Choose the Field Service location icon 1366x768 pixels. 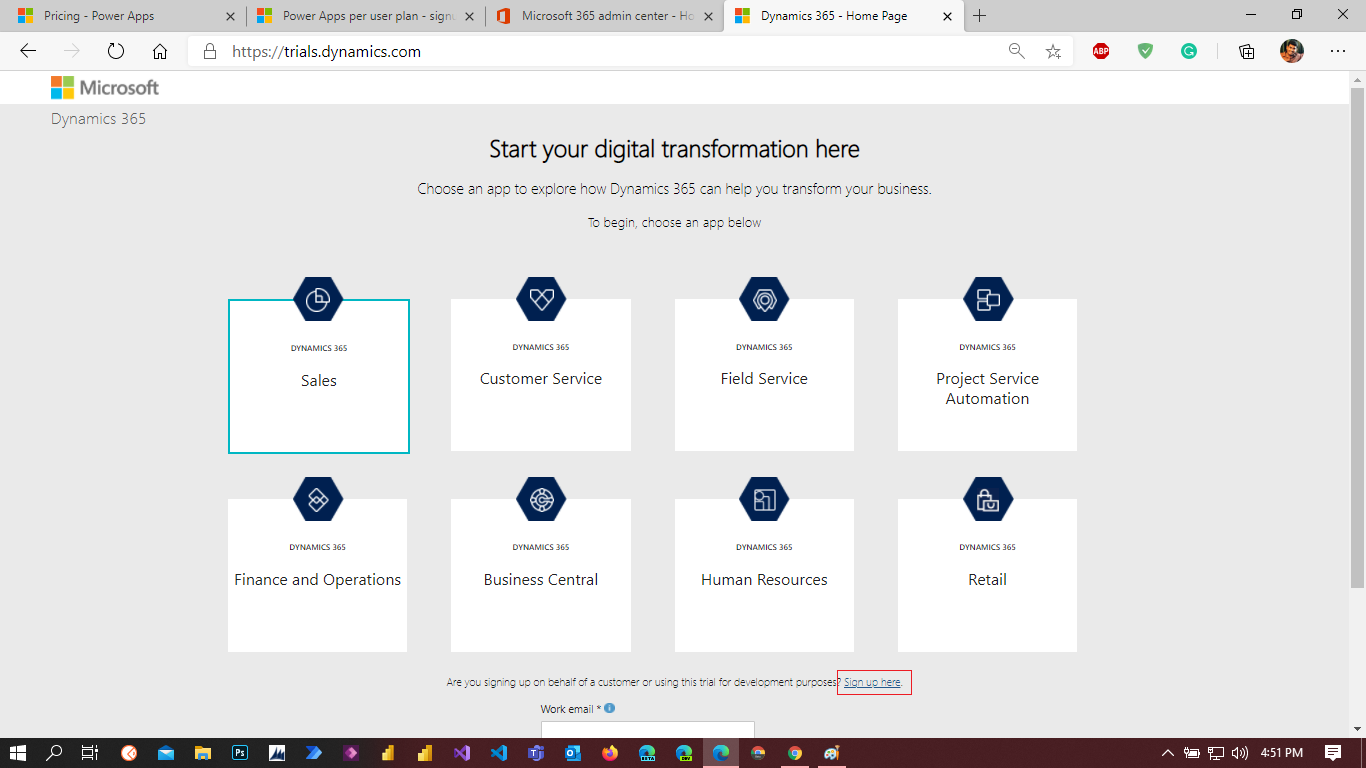(x=764, y=299)
